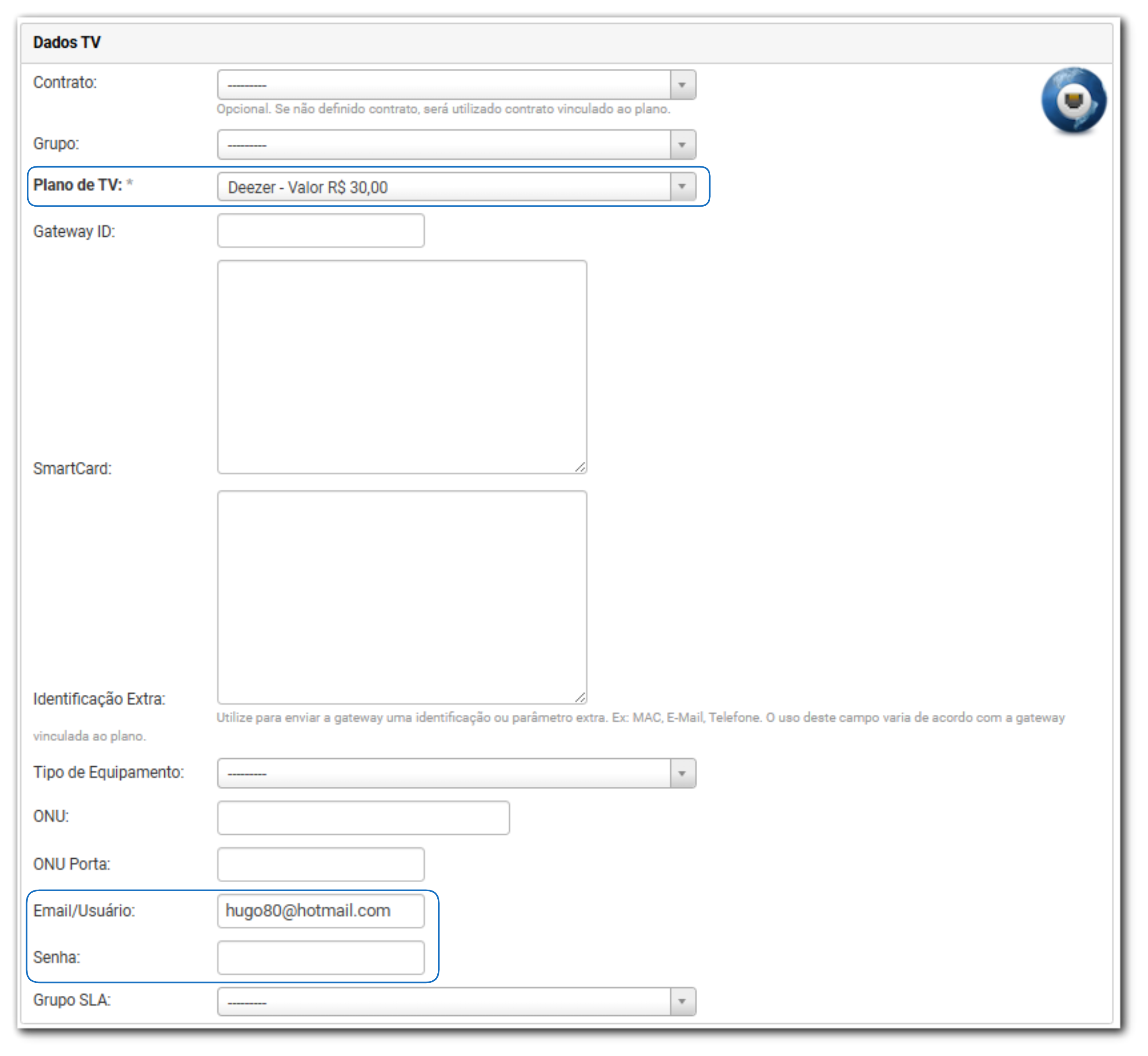This screenshot has height=1056, width=1148.
Task: Grab the SmartCard textarea resize handle
Action: [x=581, y=467]
